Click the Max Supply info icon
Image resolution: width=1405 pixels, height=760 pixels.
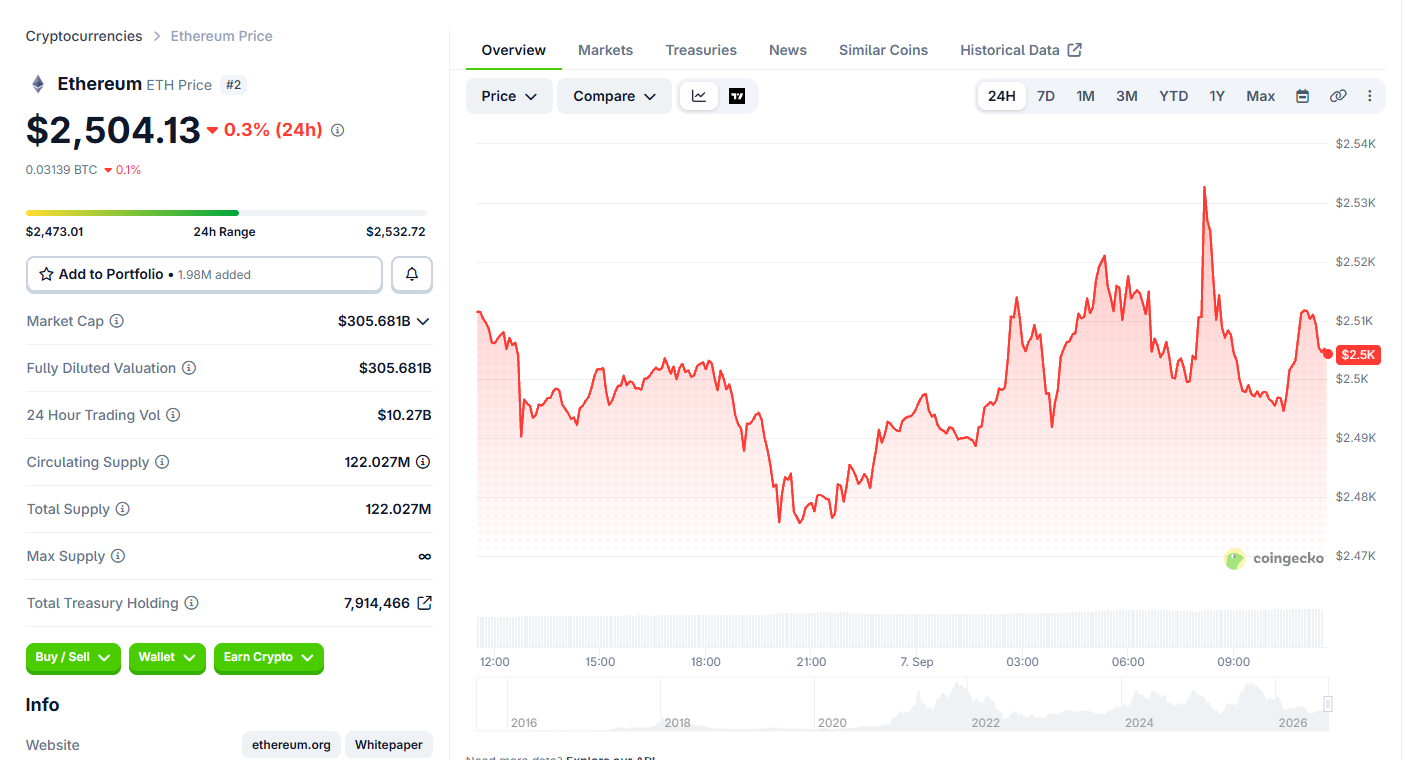(x=118, y=556)
